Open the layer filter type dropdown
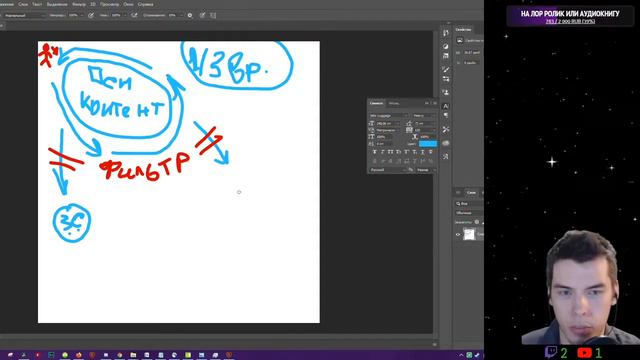The width and height of the screenshot is (640, 360). (469, 204)
